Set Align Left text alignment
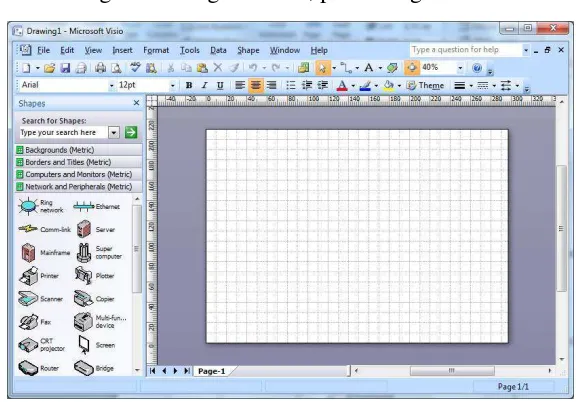Viewport: 576px width, 402px height. point(240,86)
